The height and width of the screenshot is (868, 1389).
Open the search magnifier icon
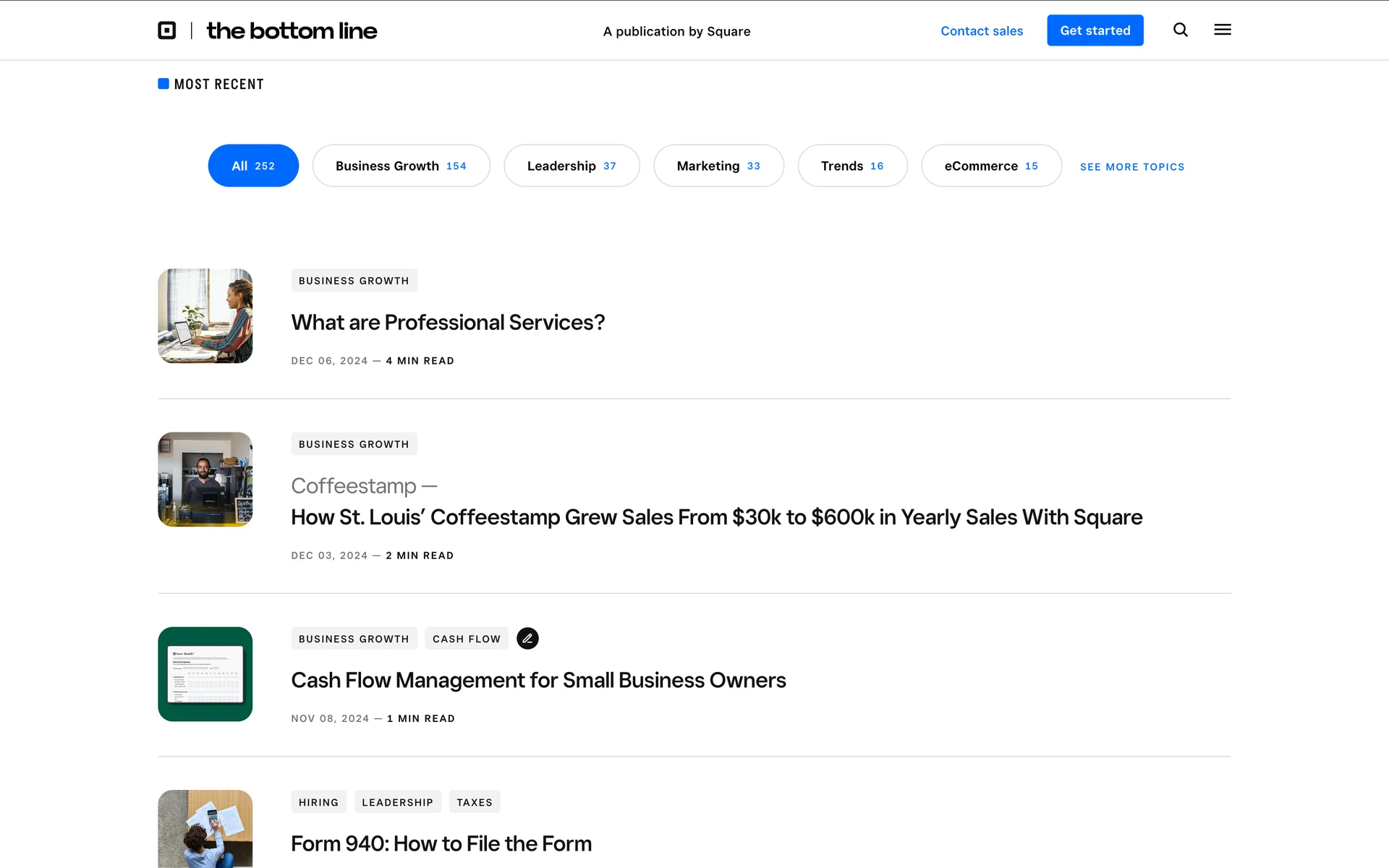pyautogui.click(x=1180, y=30)
